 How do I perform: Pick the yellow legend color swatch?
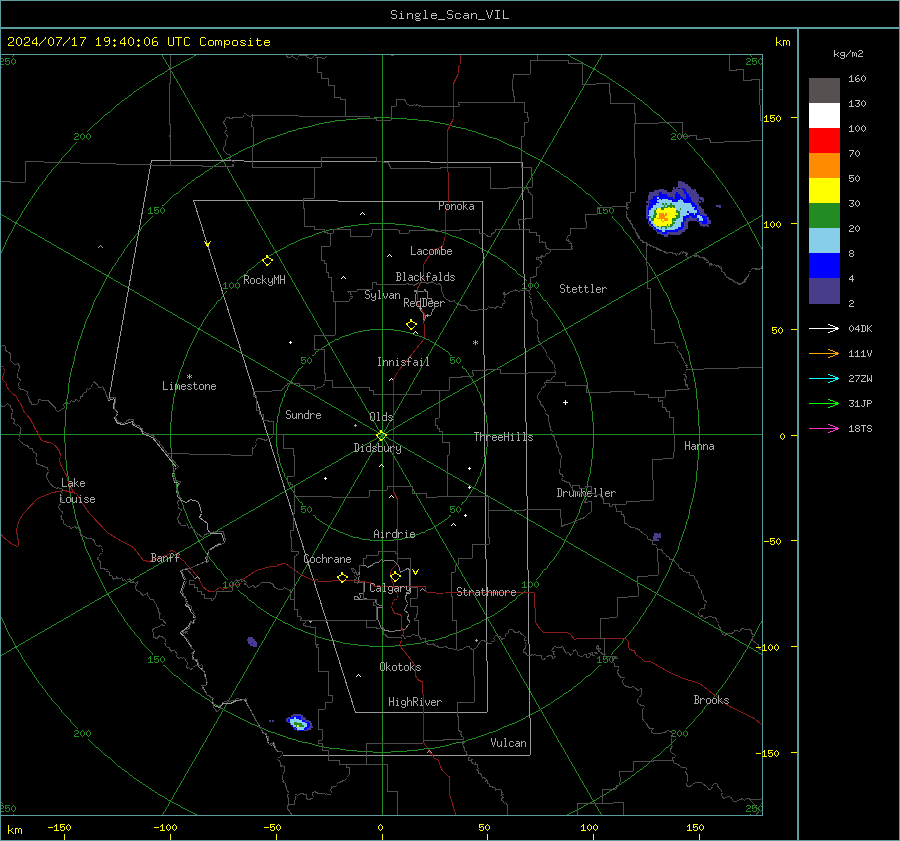[x=824, y=191]
